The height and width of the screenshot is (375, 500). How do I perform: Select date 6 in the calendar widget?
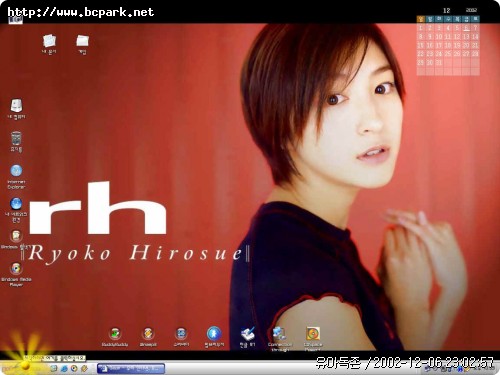(466, 28)
